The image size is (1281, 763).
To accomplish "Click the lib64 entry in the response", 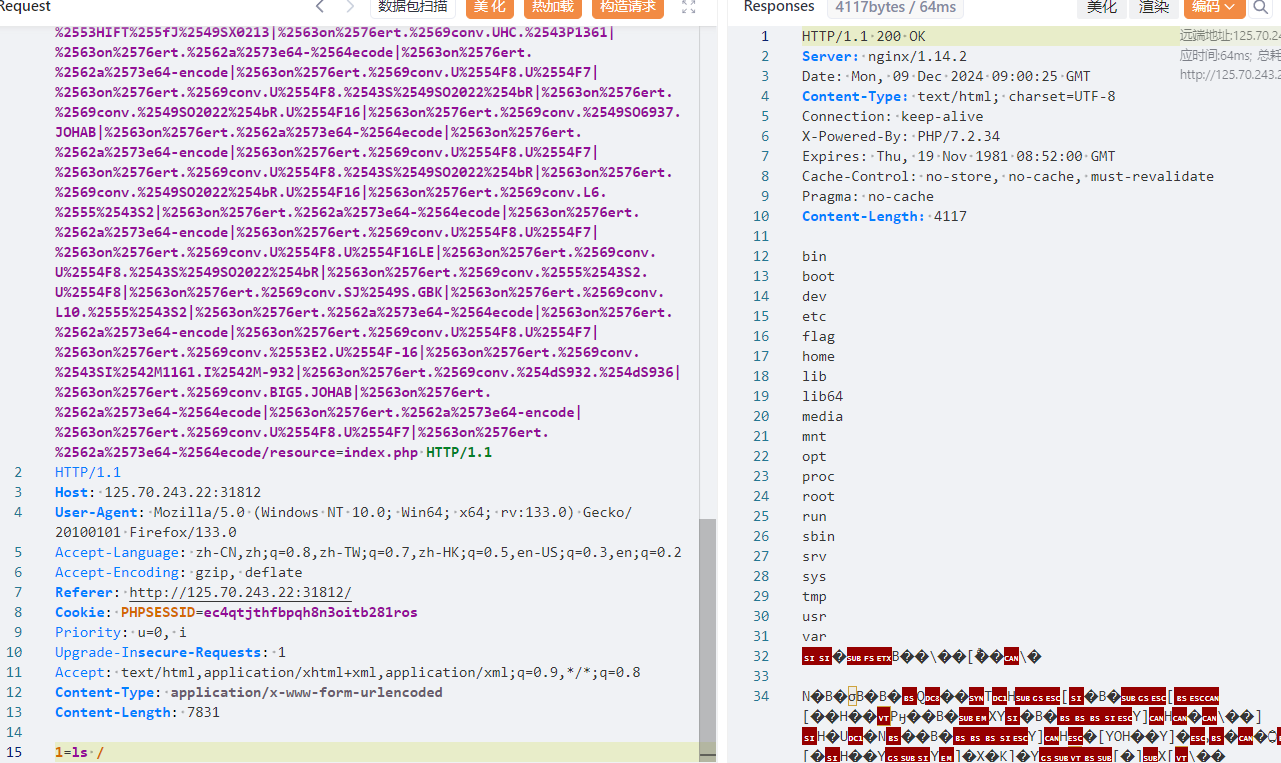I will (x=822, y=396).
